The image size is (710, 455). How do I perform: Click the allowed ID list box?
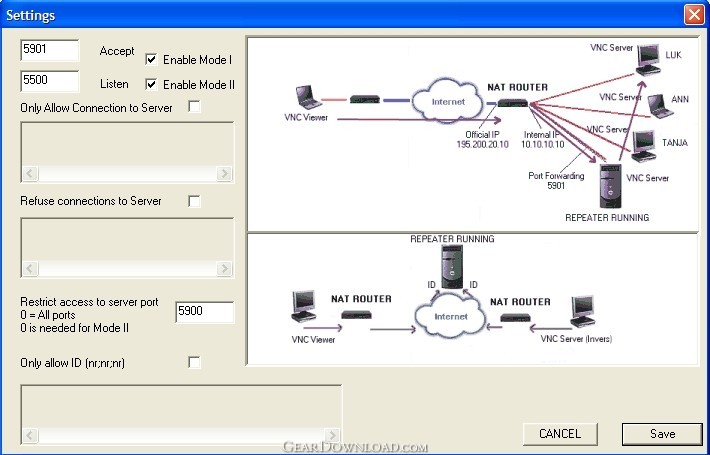(181, 415)
